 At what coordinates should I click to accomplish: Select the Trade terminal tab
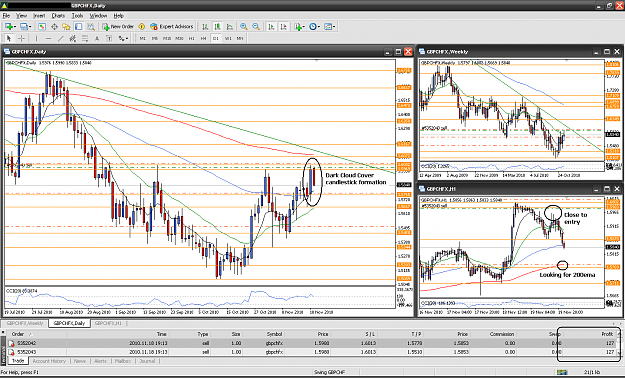(x=18, y=361)
